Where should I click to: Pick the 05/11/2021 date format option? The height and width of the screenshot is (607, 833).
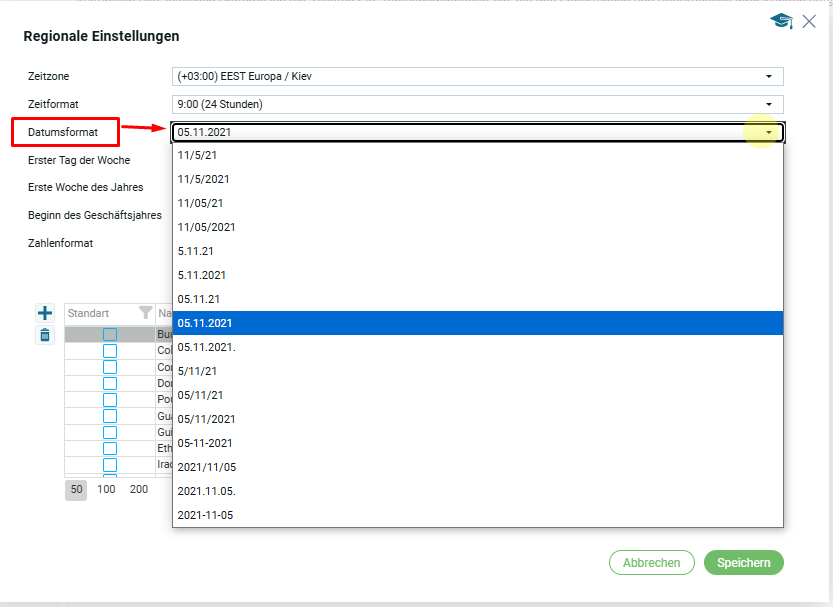coord(206,419)
